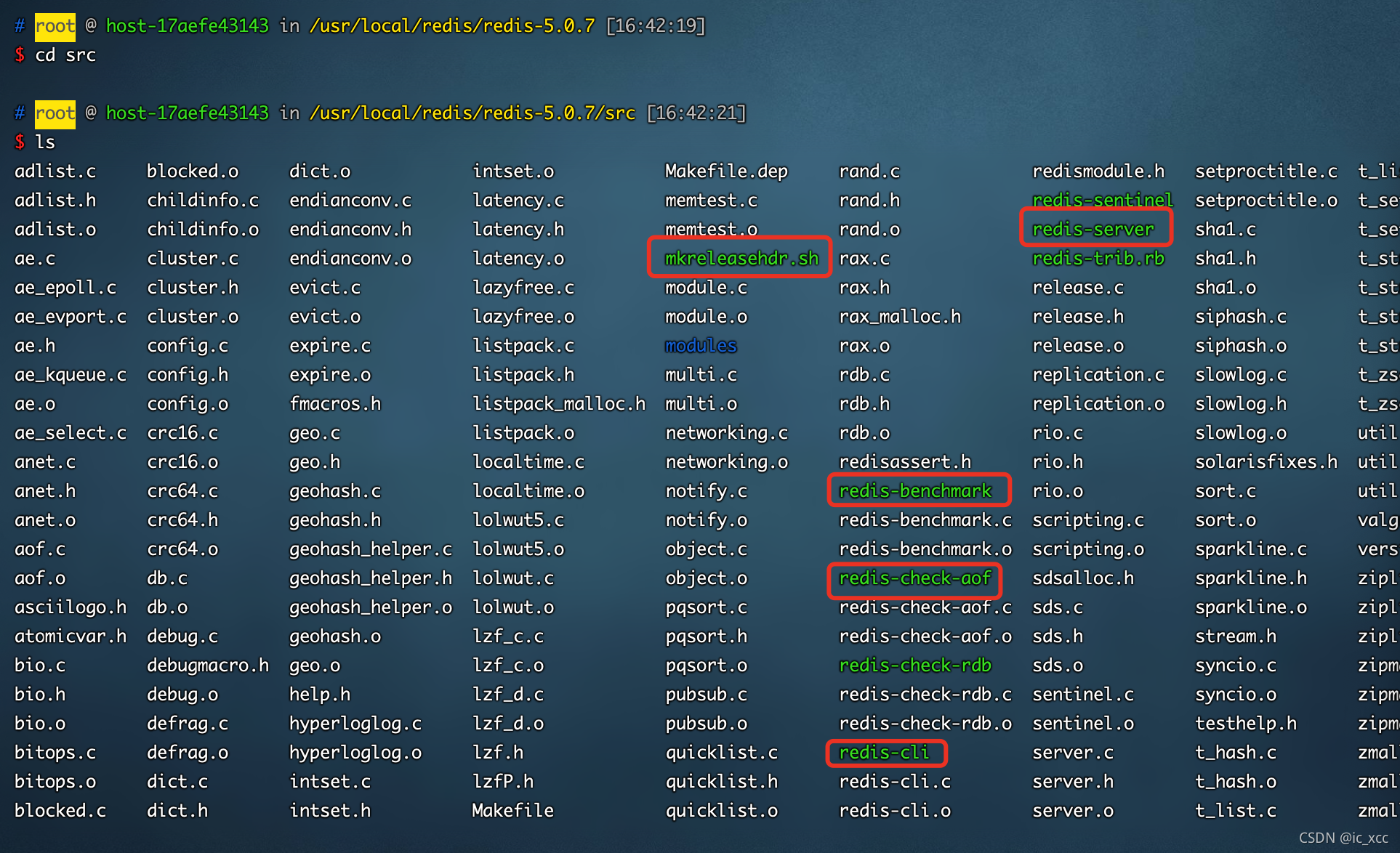Click the Makefile.dep filename
The image size is (1400, 853).
click(726, 171)
